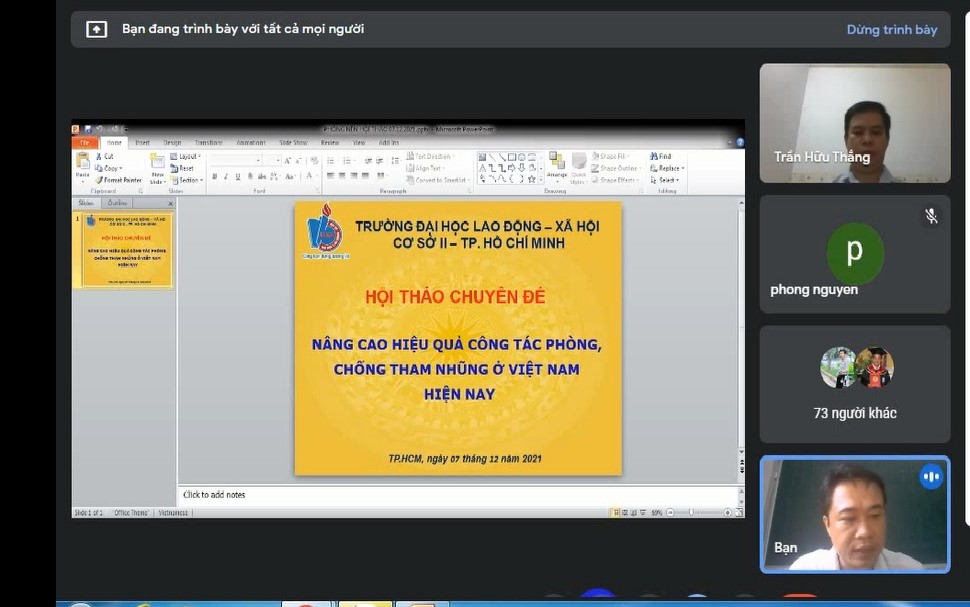Screen dimensions: 970x607
Task: Click the Format Painter brush
Action: (x=99, y=180)
